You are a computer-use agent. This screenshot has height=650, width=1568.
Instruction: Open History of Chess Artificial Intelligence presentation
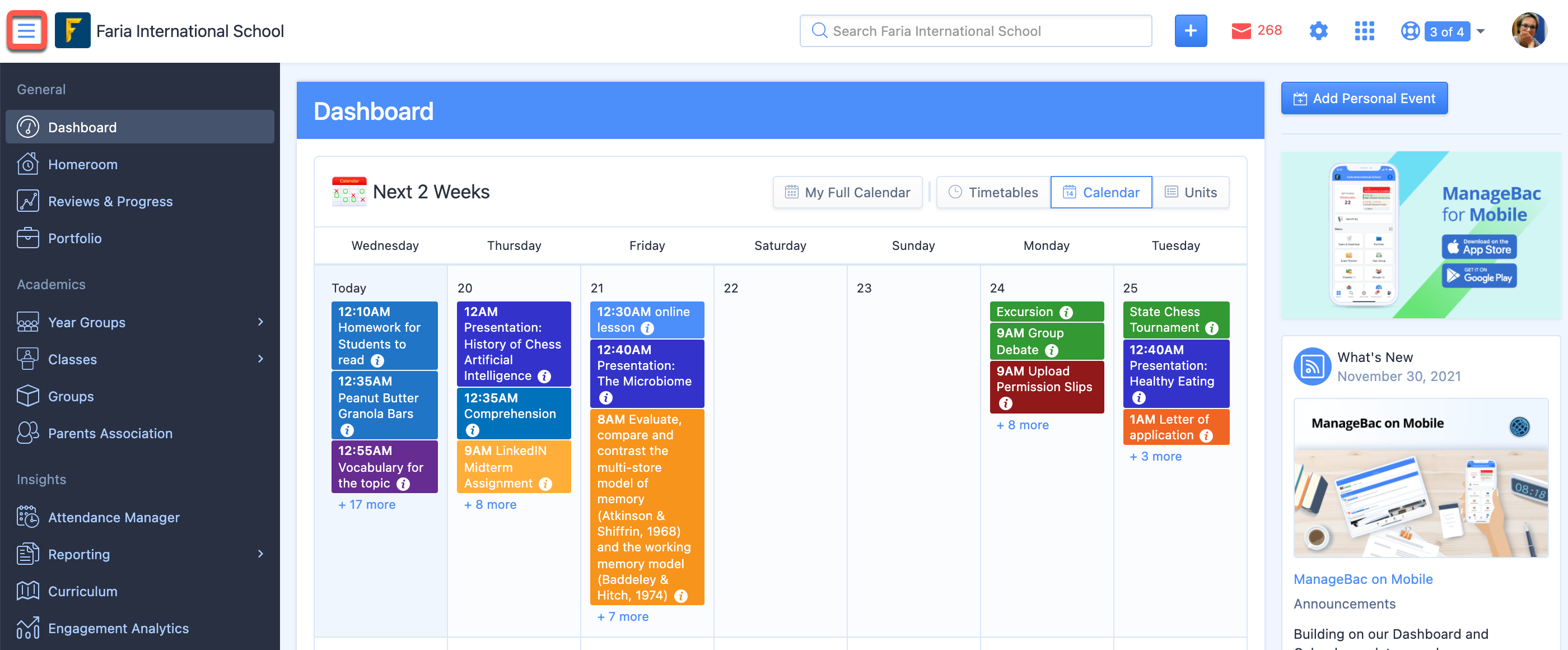pyautogui.click(x=514, y=343)
